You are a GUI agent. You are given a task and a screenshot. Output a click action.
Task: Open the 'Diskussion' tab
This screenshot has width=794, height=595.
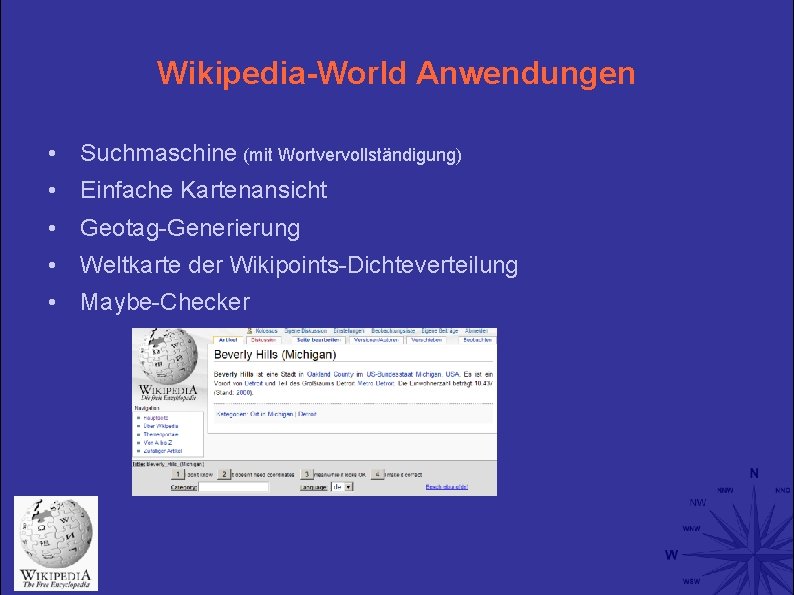click(x=263, y=340)
